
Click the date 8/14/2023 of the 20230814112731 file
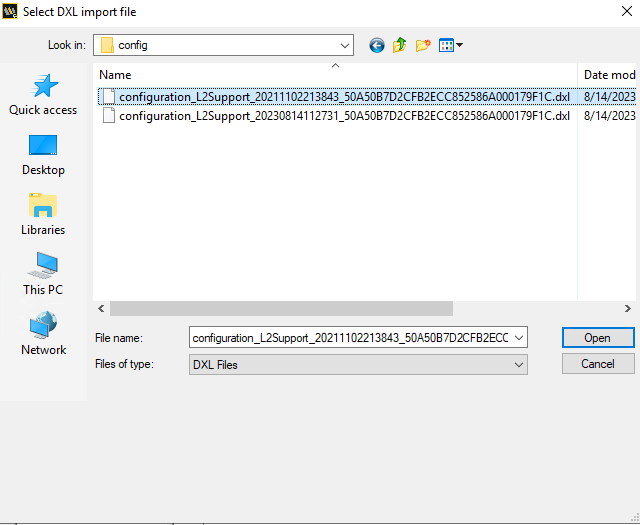[609, 116]
